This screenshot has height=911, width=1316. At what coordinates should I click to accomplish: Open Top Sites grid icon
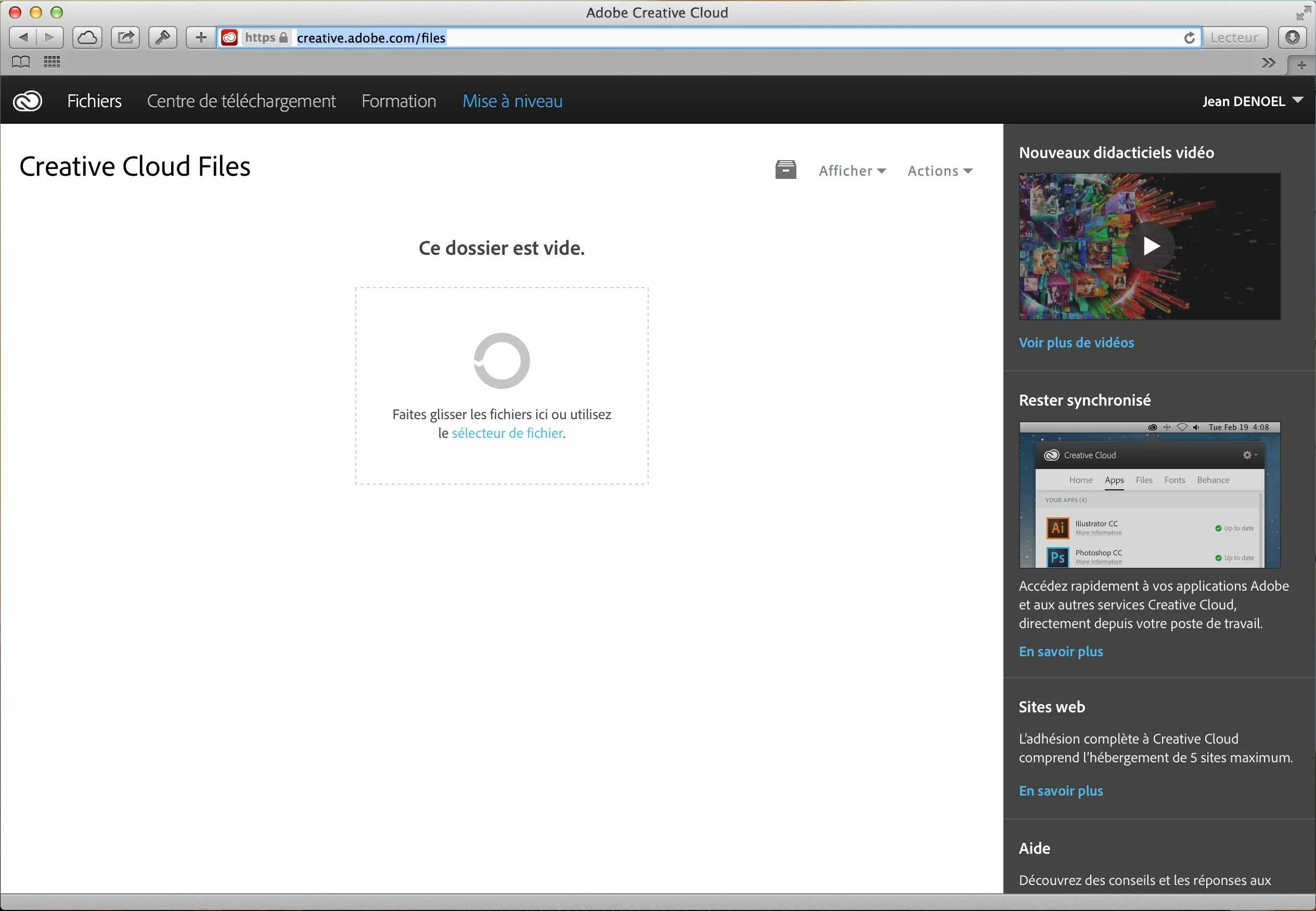(52, 62)
